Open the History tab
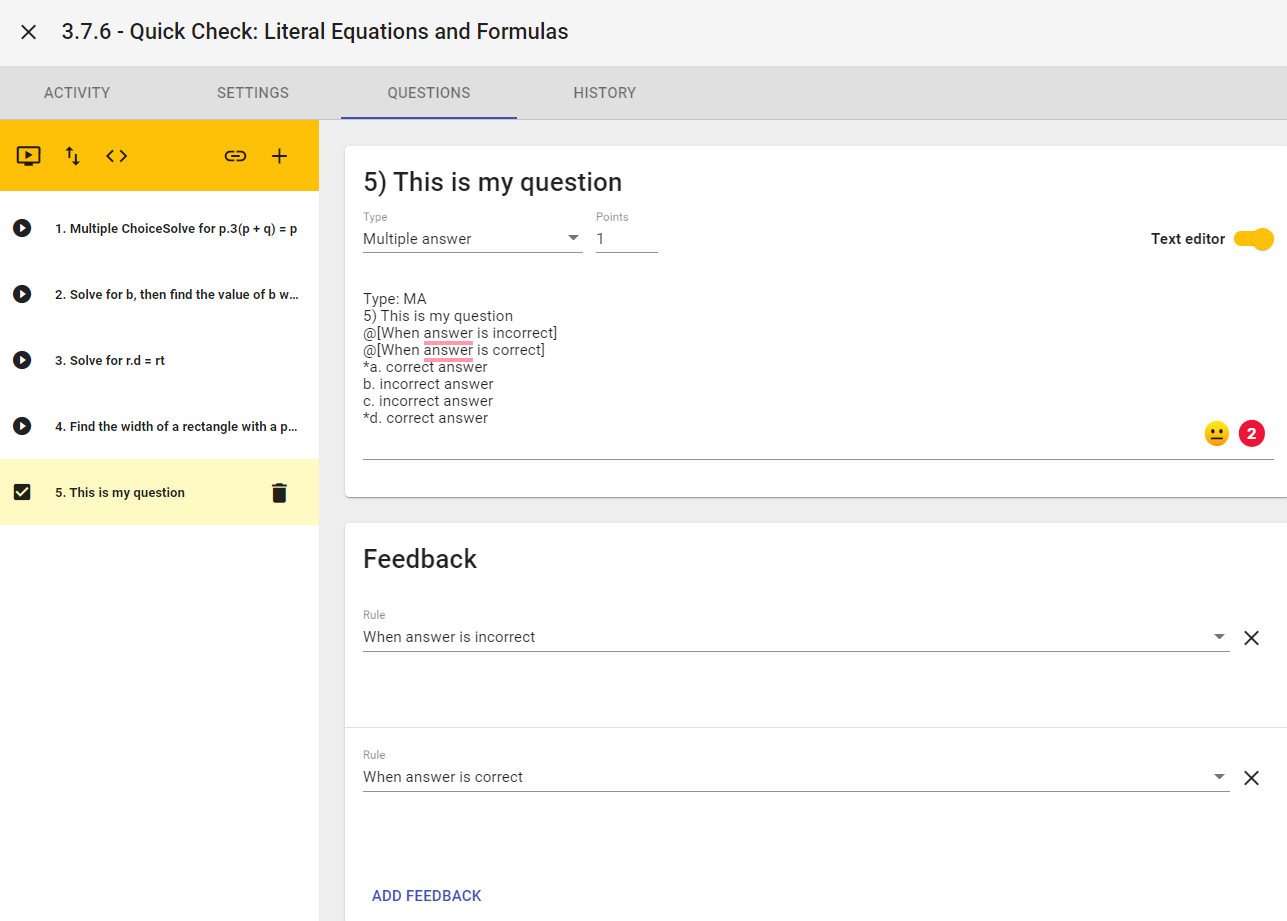Screen dimensions: 1287x921 coord(605,93)
